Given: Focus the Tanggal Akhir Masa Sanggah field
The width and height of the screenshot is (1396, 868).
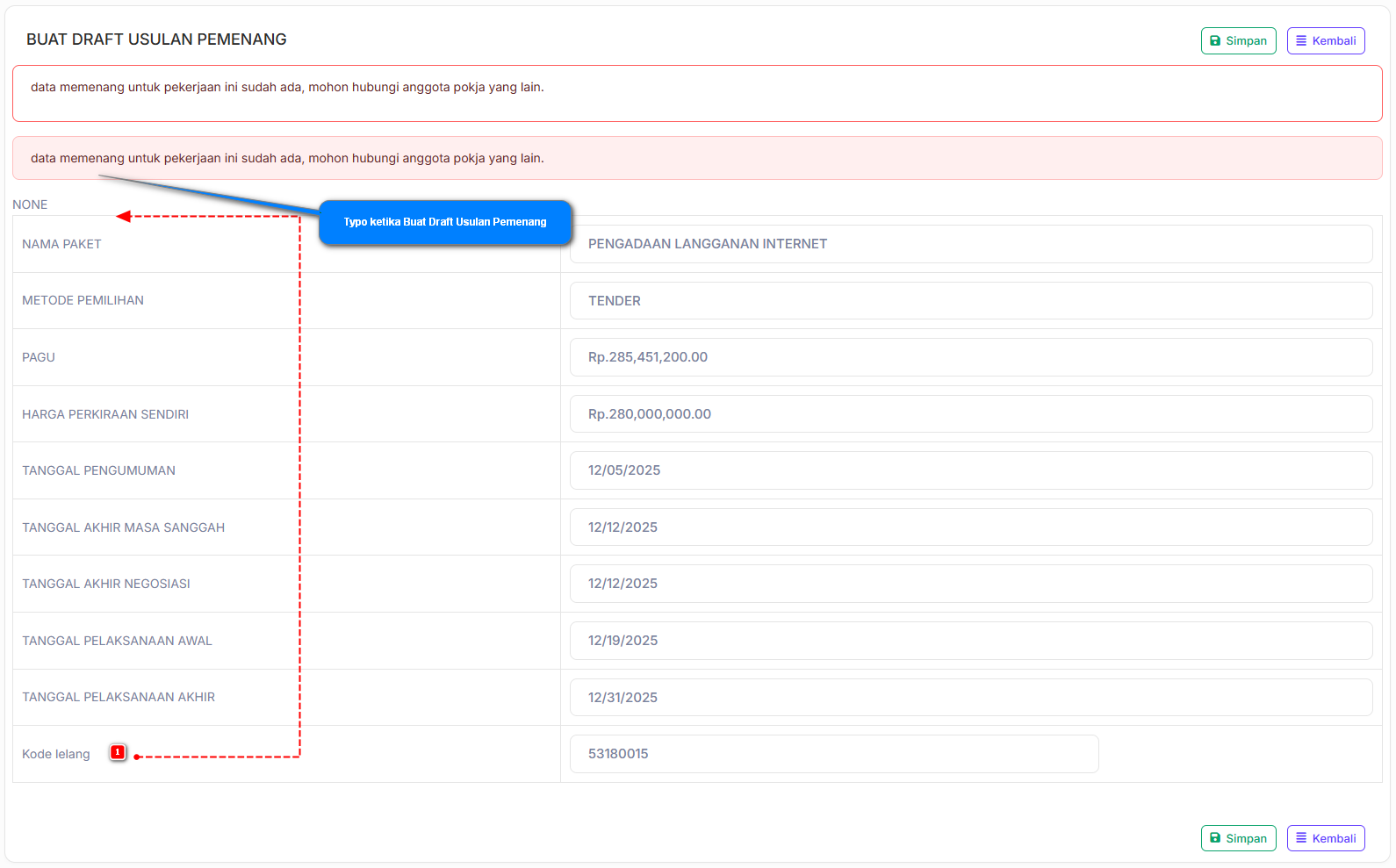Looking at the screenshot, I should point(970,527).
